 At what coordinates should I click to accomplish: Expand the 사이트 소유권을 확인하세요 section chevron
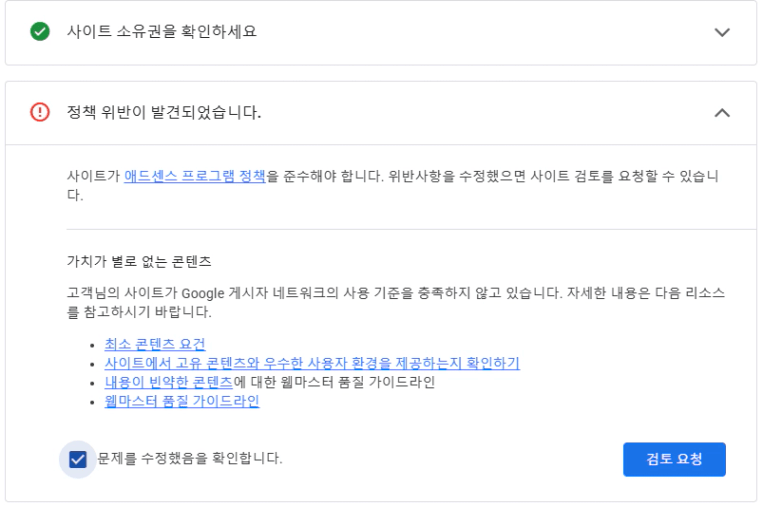(722, 32)
